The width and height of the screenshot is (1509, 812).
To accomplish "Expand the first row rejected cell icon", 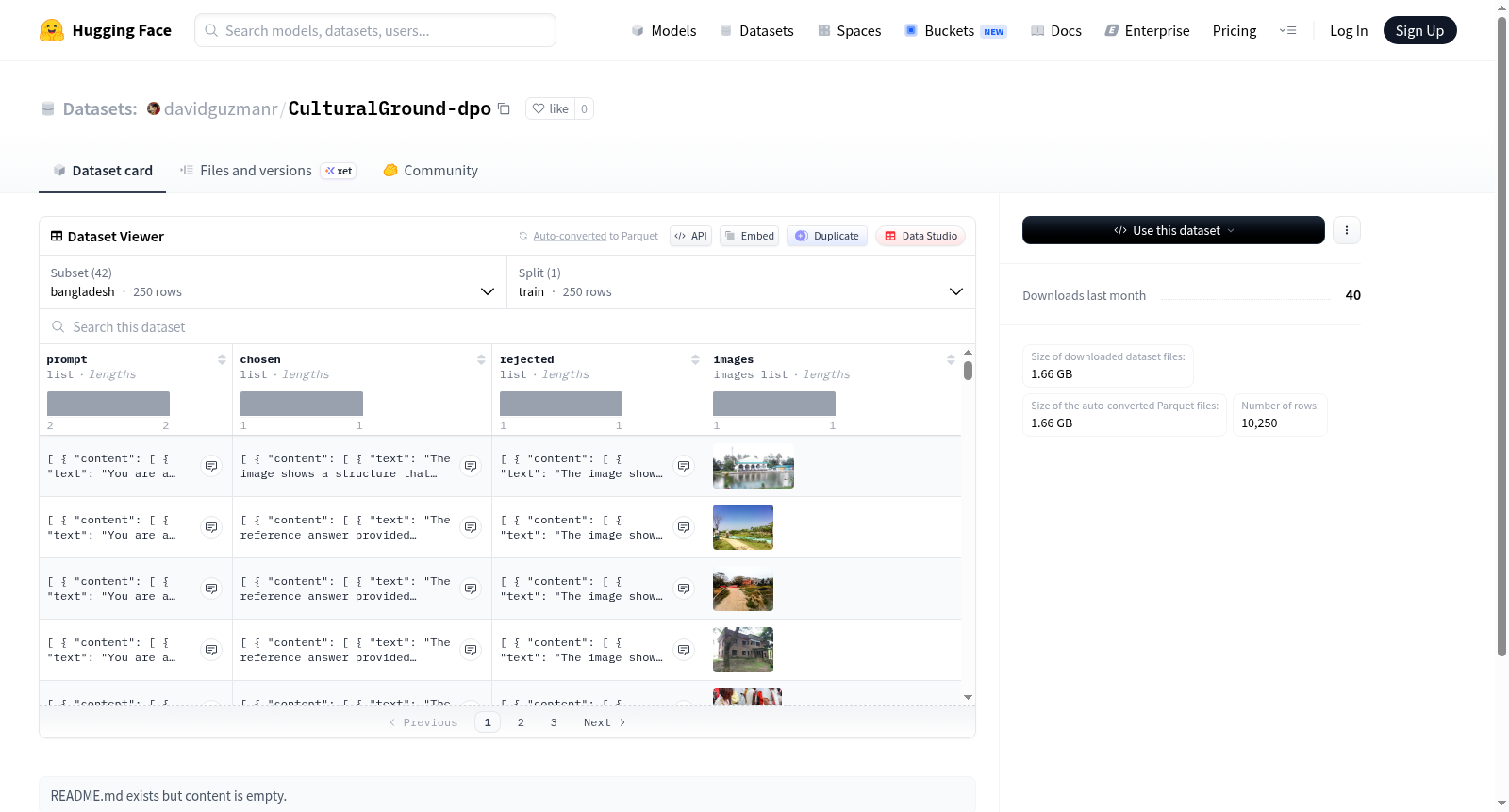I will click(684, 466).
